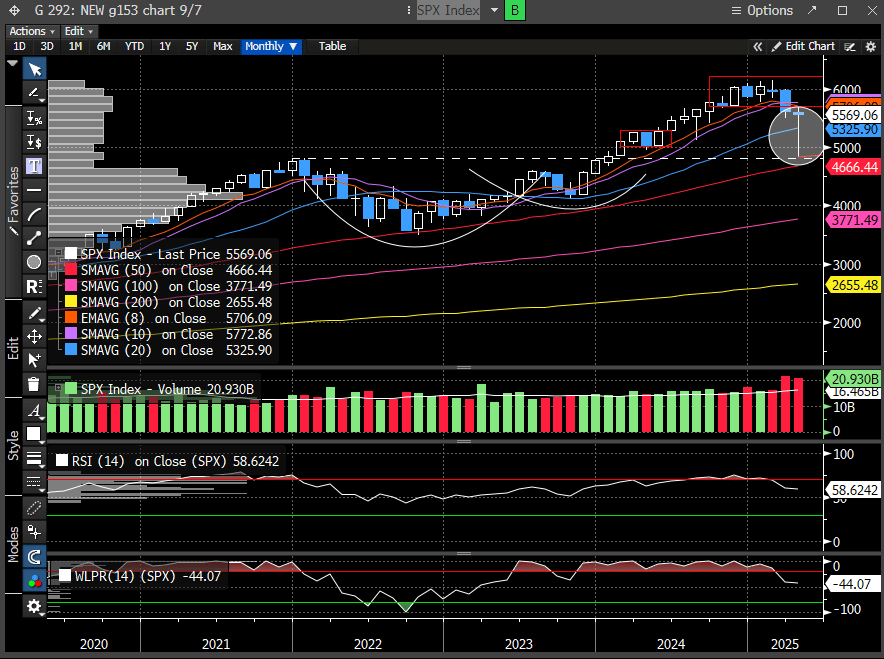
Task: Select the 3D range tab
Action: click(47, 46)
